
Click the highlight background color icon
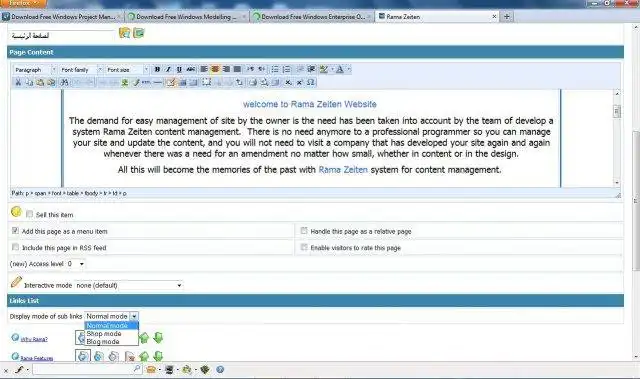coord(324,69)
